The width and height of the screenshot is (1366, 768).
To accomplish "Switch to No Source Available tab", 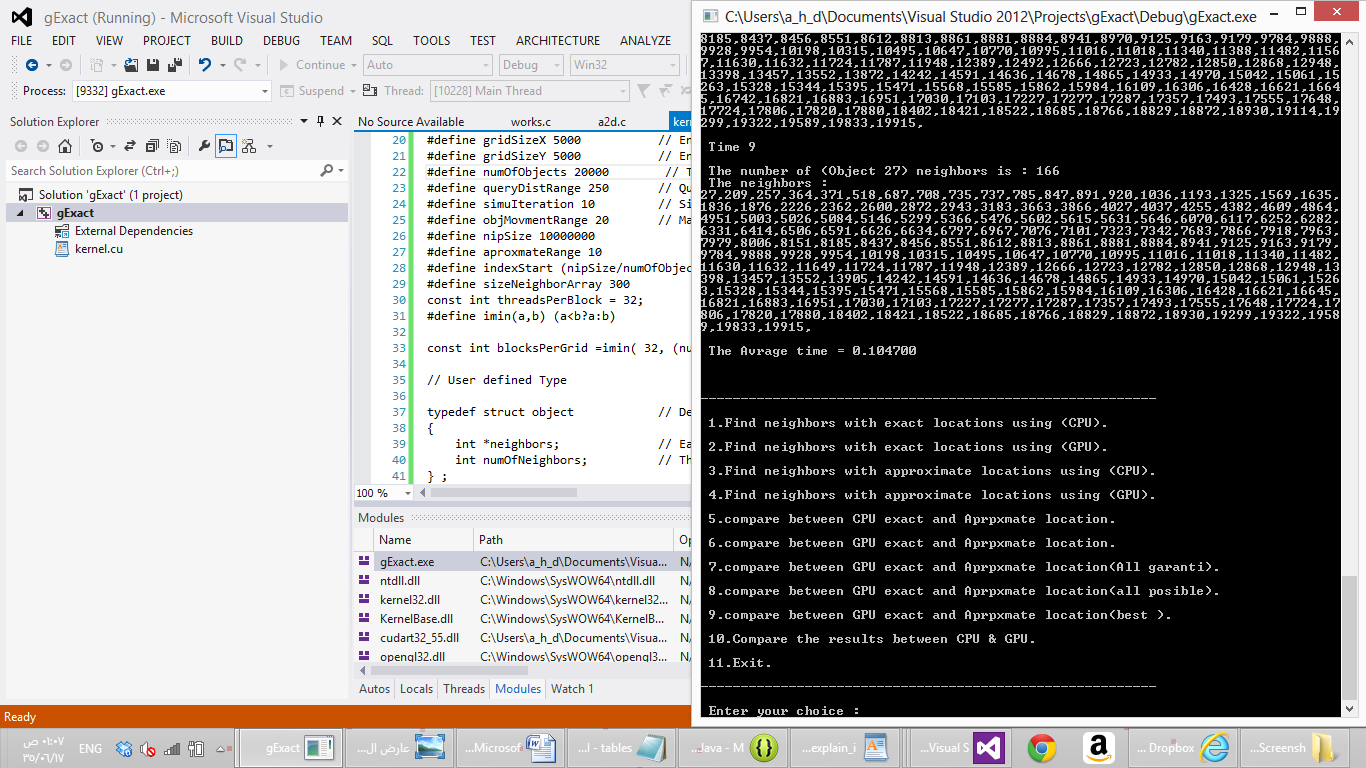I will pos(411,122).
